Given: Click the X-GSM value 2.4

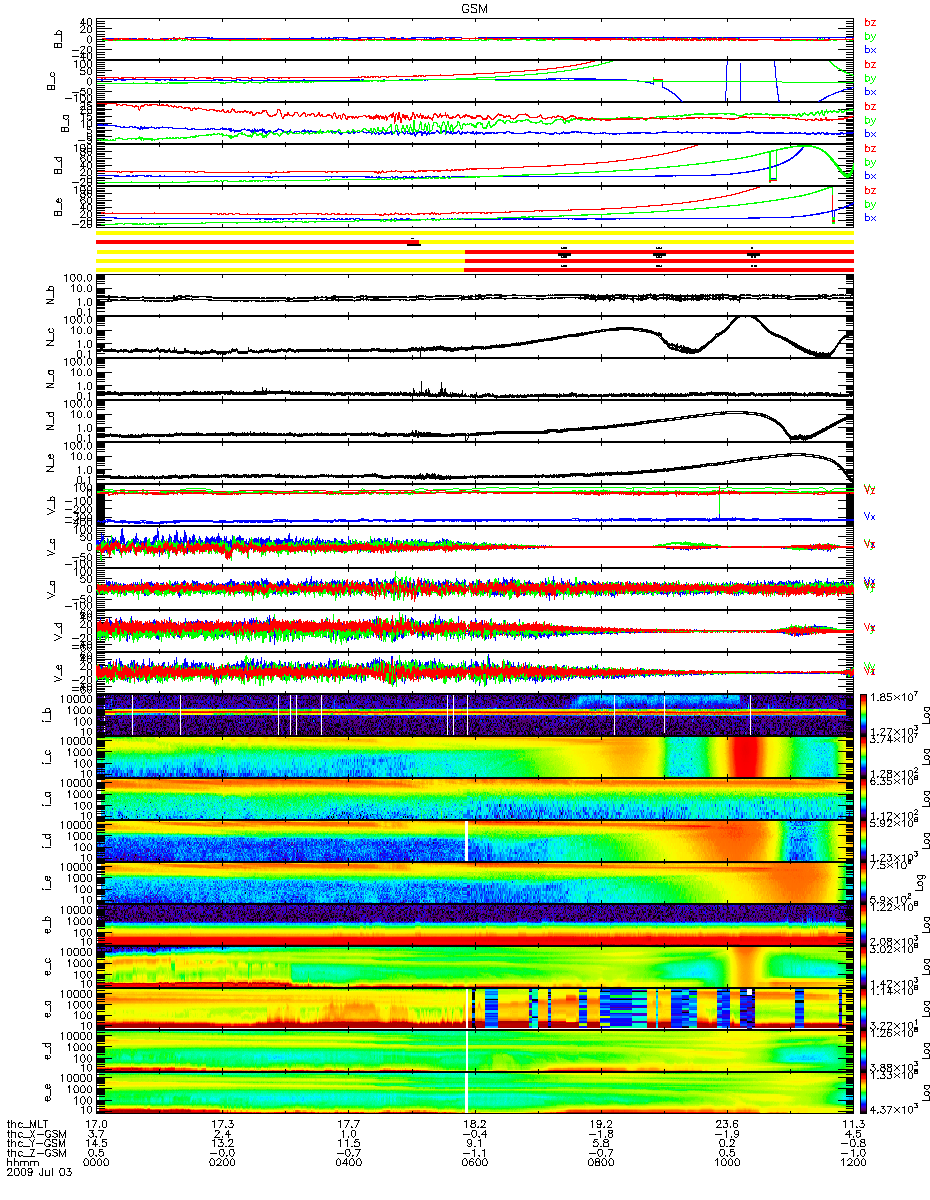Looking at the screenshot, I should tap(223, 1133).
